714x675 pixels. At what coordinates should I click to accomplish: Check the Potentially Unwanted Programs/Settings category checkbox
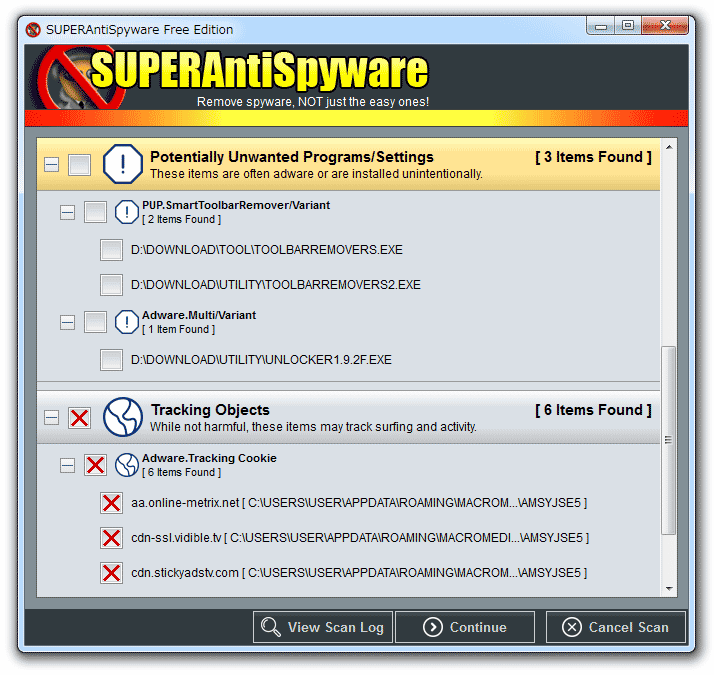(x=79, y=164)
